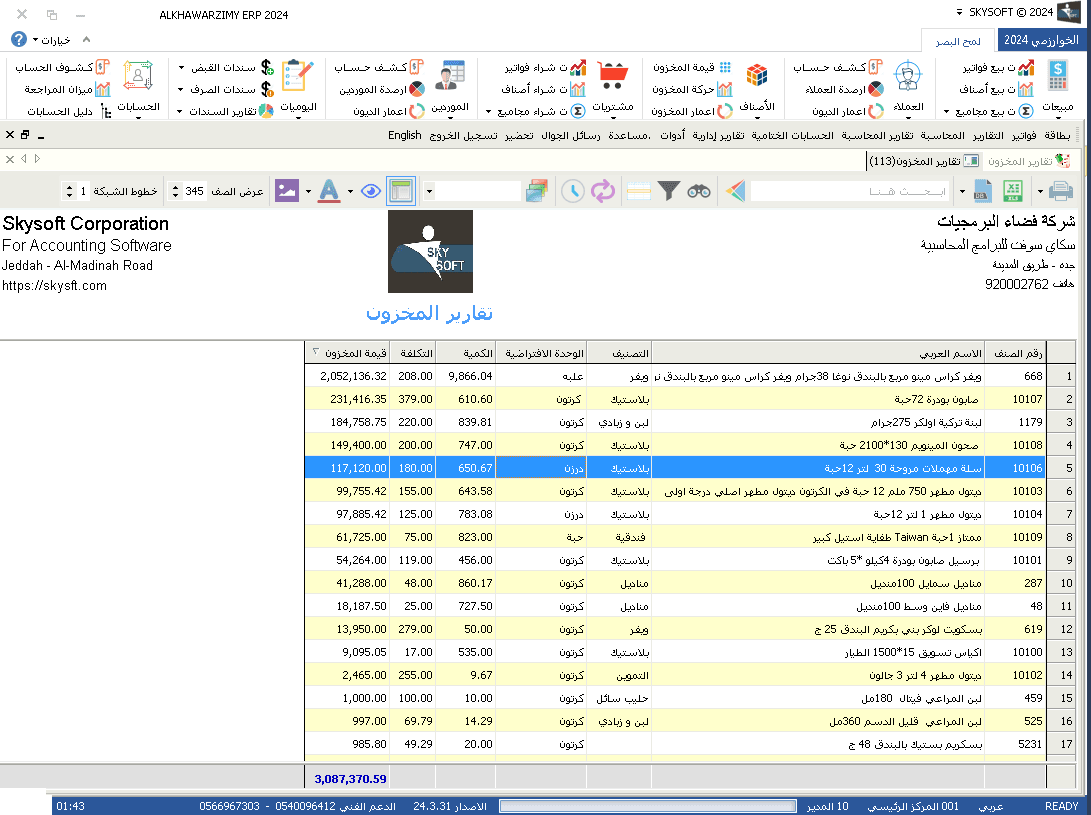Open the print options dropdown arrow

click(1040, 191)
